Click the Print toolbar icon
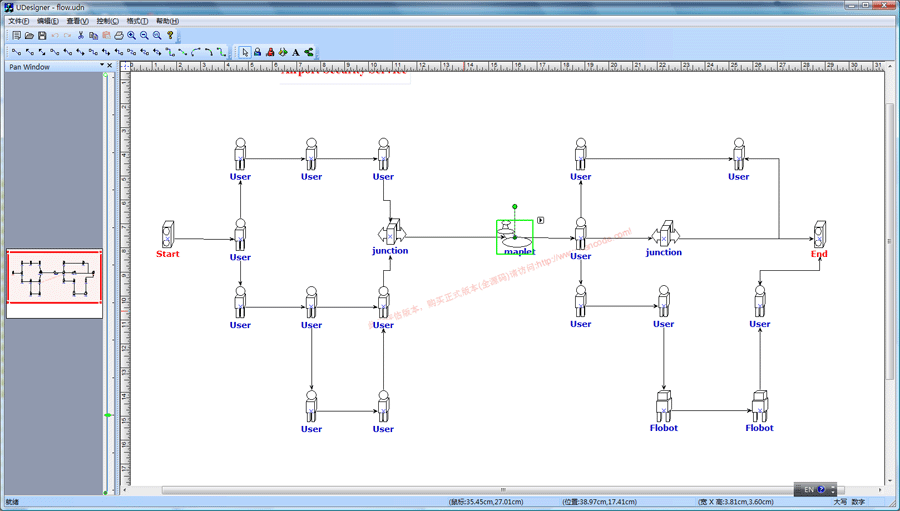This screenshot has height=511, width=900. pyautogui.click(x=119, y=36)
